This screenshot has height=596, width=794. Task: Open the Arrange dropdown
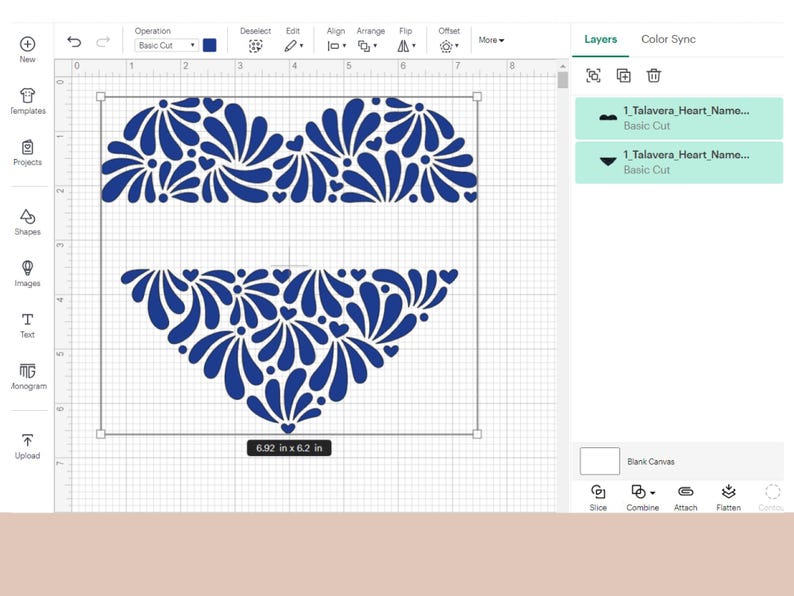point(367,46)
